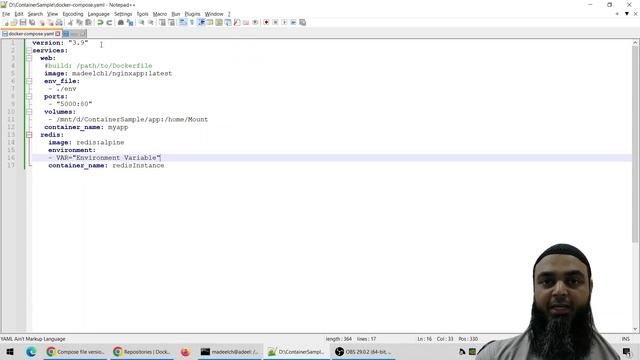The image size is (640, 360).
Task: Toggle synchronized horizontal scrolling
Action: point(171,22)
